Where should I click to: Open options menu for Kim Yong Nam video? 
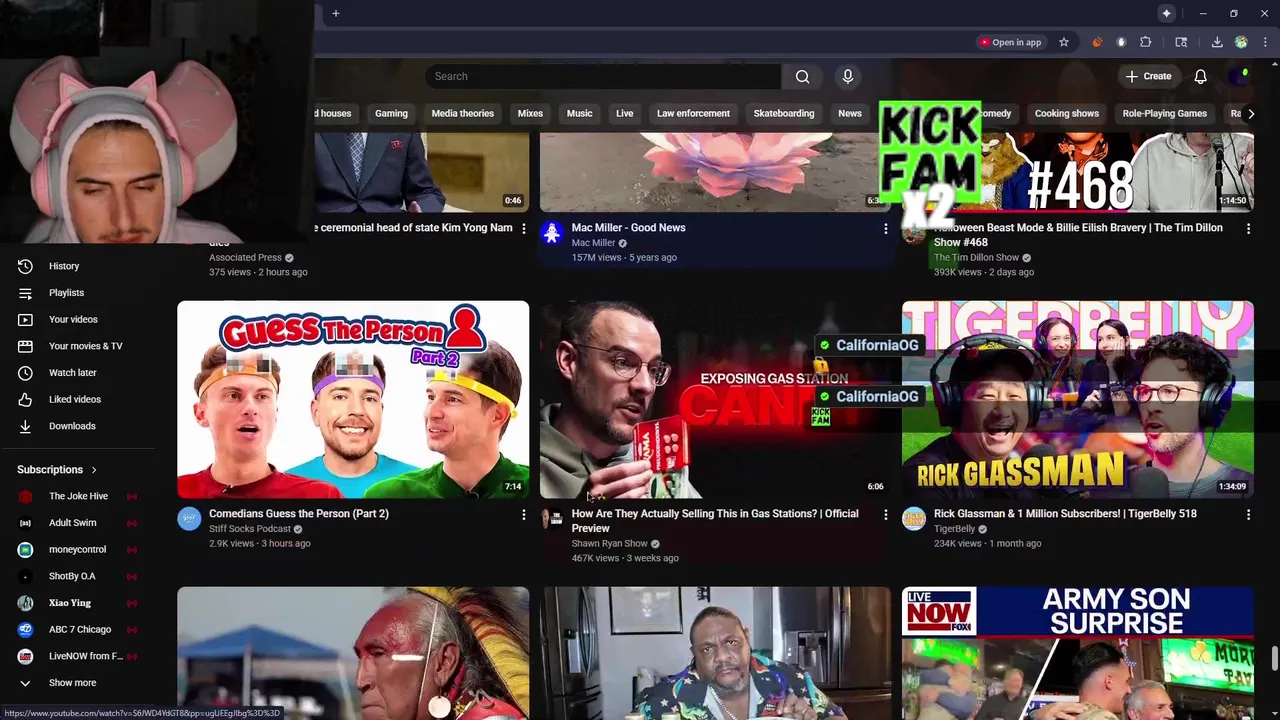coord(523,229)
